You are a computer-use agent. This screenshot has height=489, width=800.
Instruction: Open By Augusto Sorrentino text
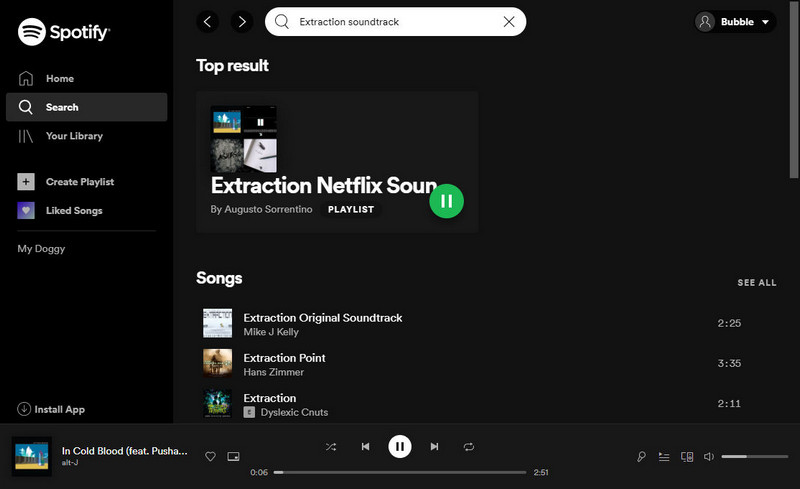point(261,209)
